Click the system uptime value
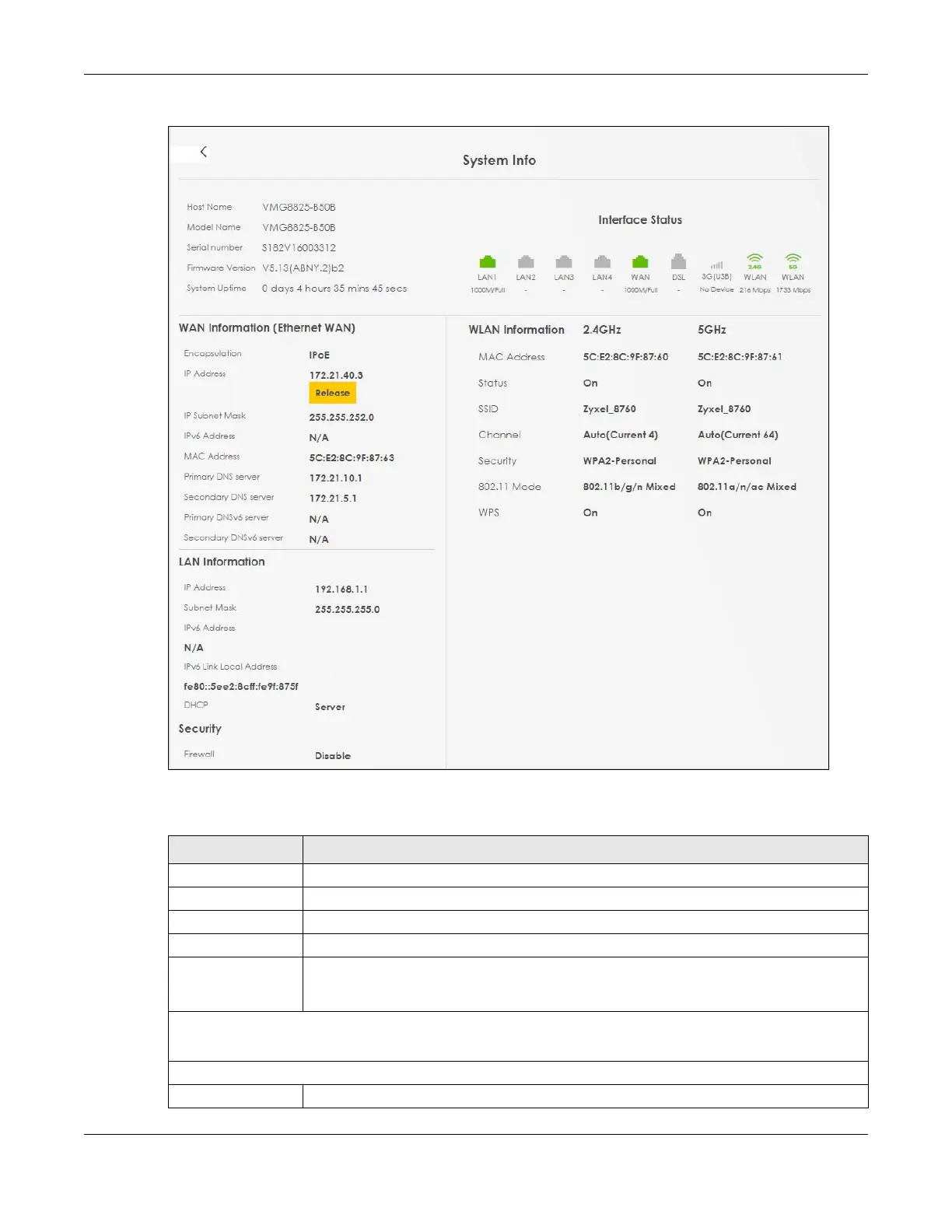952x1232 pixels. 334,289
